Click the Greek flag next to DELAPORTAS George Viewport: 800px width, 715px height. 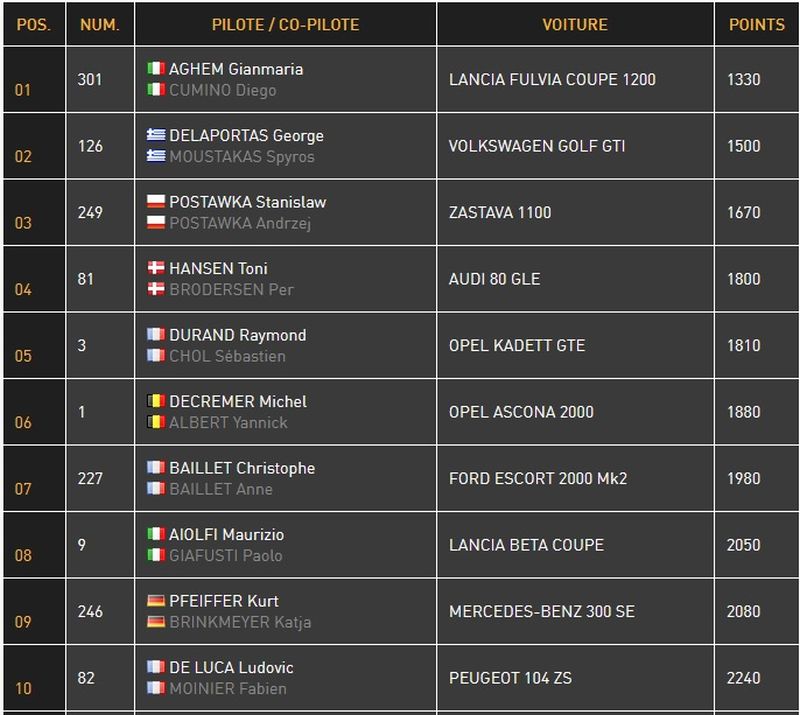pyautogui.click(x=155, y=135)
